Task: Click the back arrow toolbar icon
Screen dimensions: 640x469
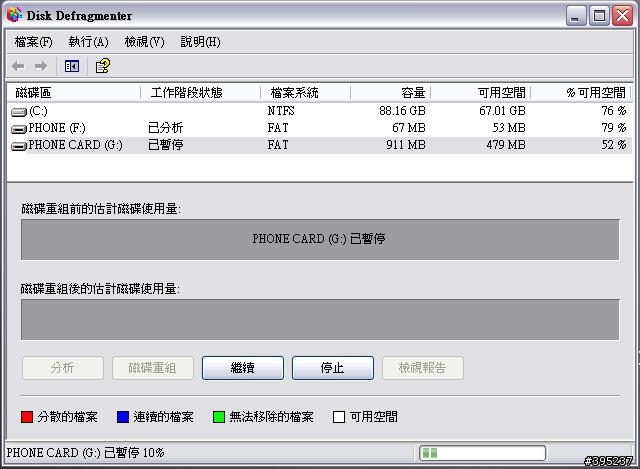Action: coord(18,66)
